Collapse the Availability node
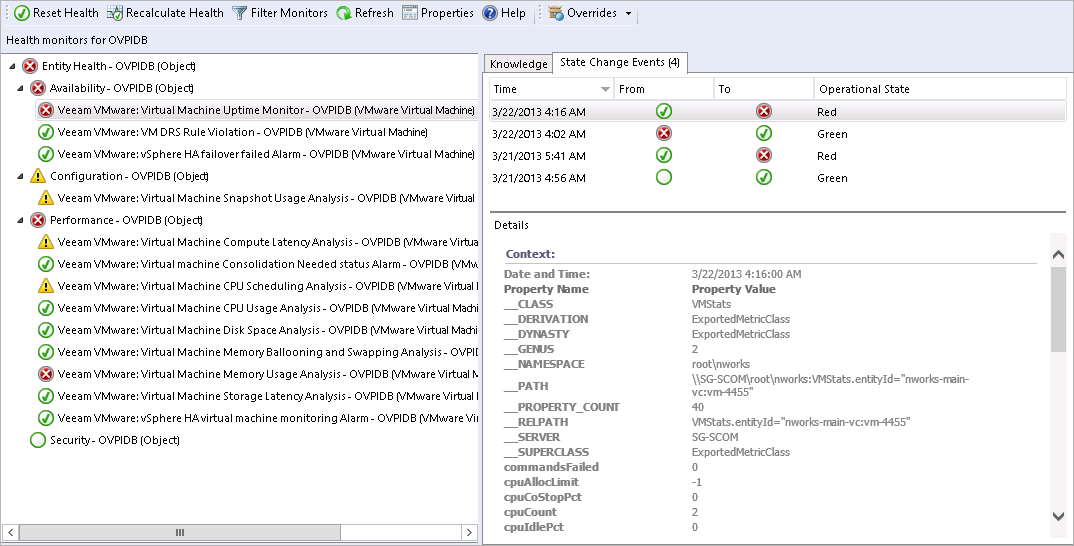 21,88
